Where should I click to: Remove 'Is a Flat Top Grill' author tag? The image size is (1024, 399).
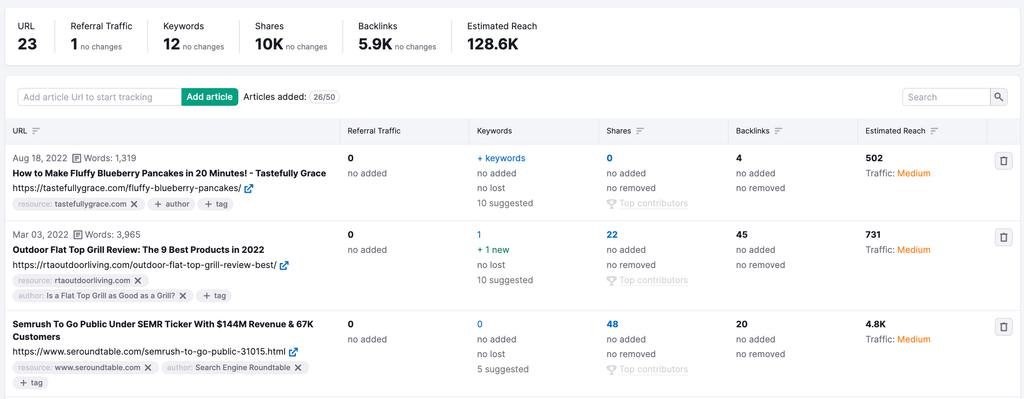coord(182,296)
